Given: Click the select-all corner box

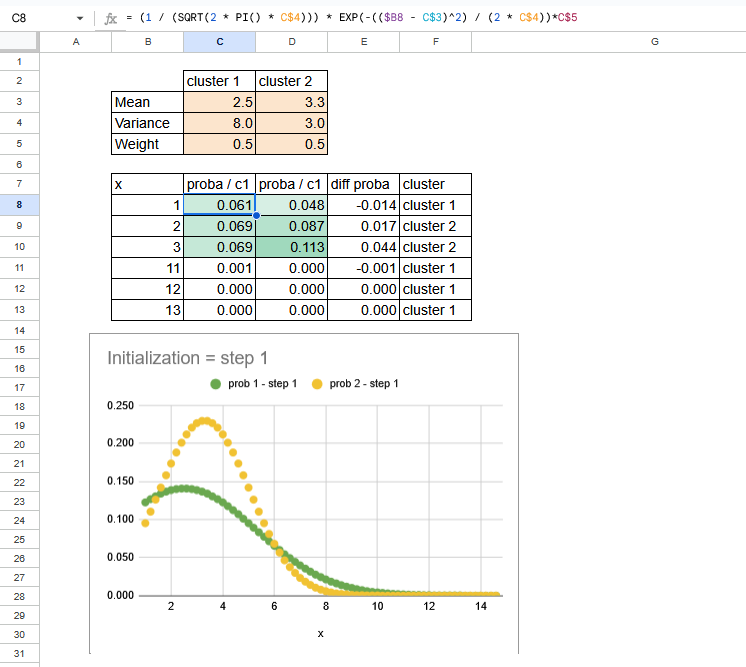Looking at the screenshot, I should click(x=20, y=41).
